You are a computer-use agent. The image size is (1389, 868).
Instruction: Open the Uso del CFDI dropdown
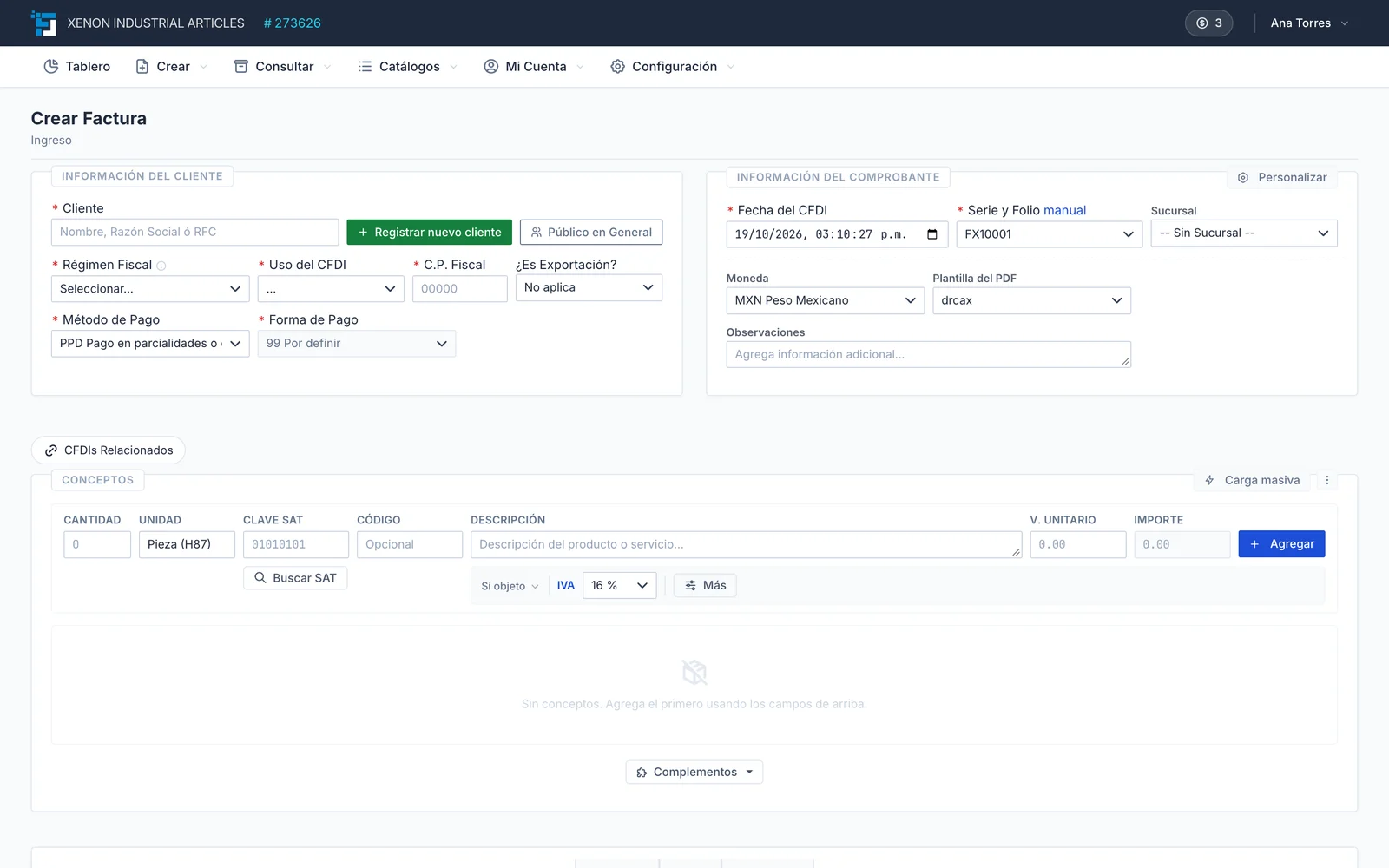tap(331, 288)
